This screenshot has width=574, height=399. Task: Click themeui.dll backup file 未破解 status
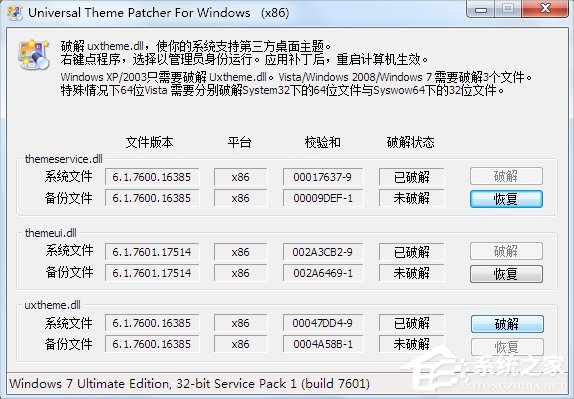click(411, 273)
